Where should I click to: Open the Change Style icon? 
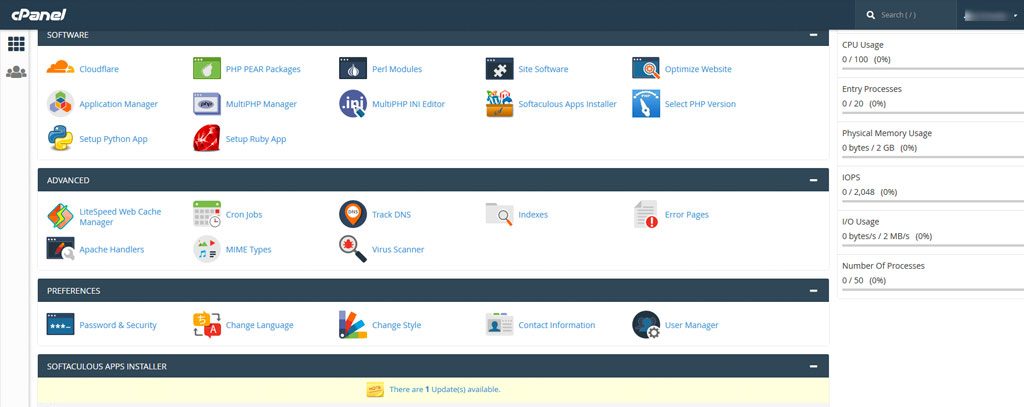(353, 325)
